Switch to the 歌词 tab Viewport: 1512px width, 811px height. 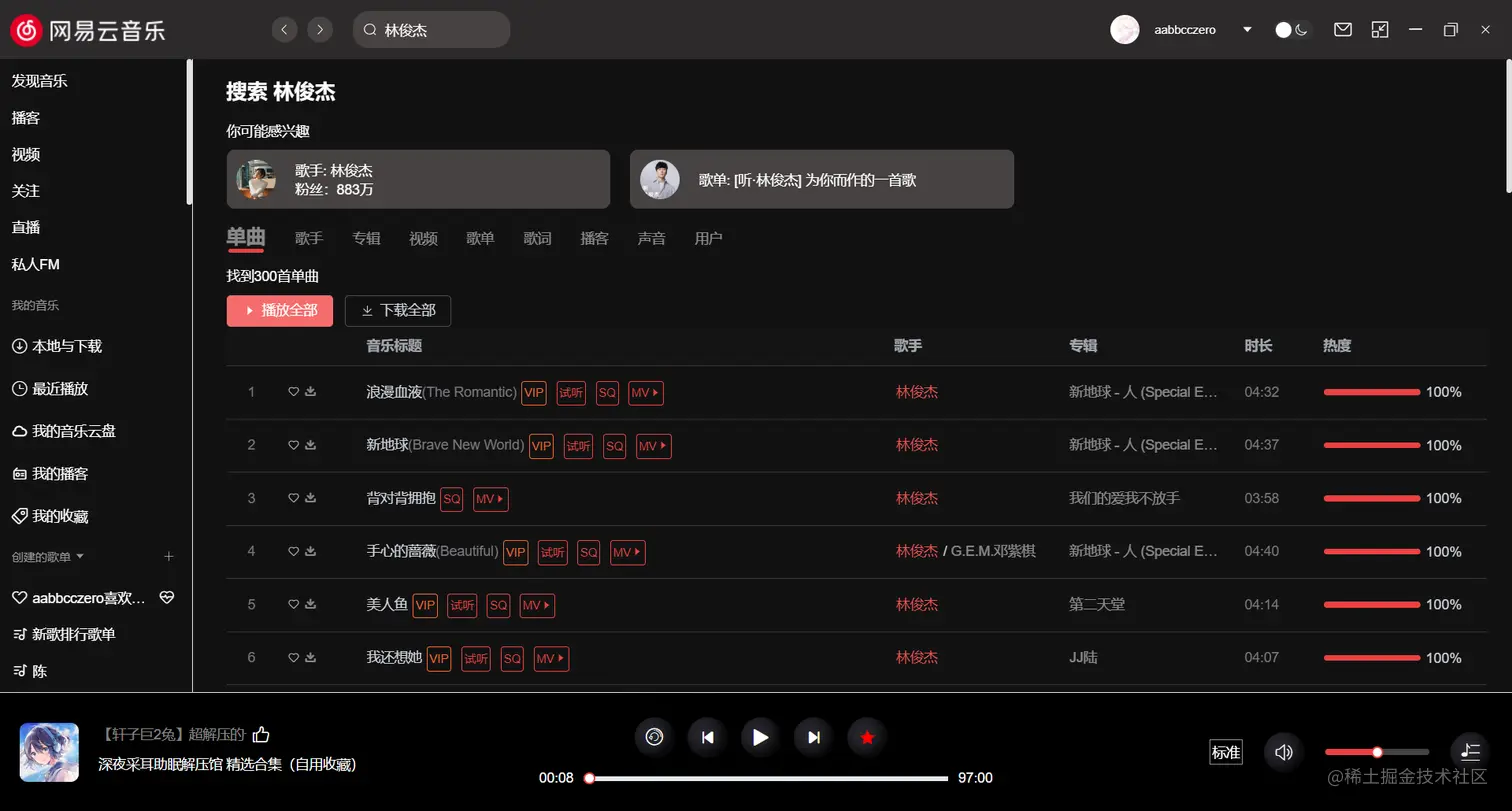[537, 239]
